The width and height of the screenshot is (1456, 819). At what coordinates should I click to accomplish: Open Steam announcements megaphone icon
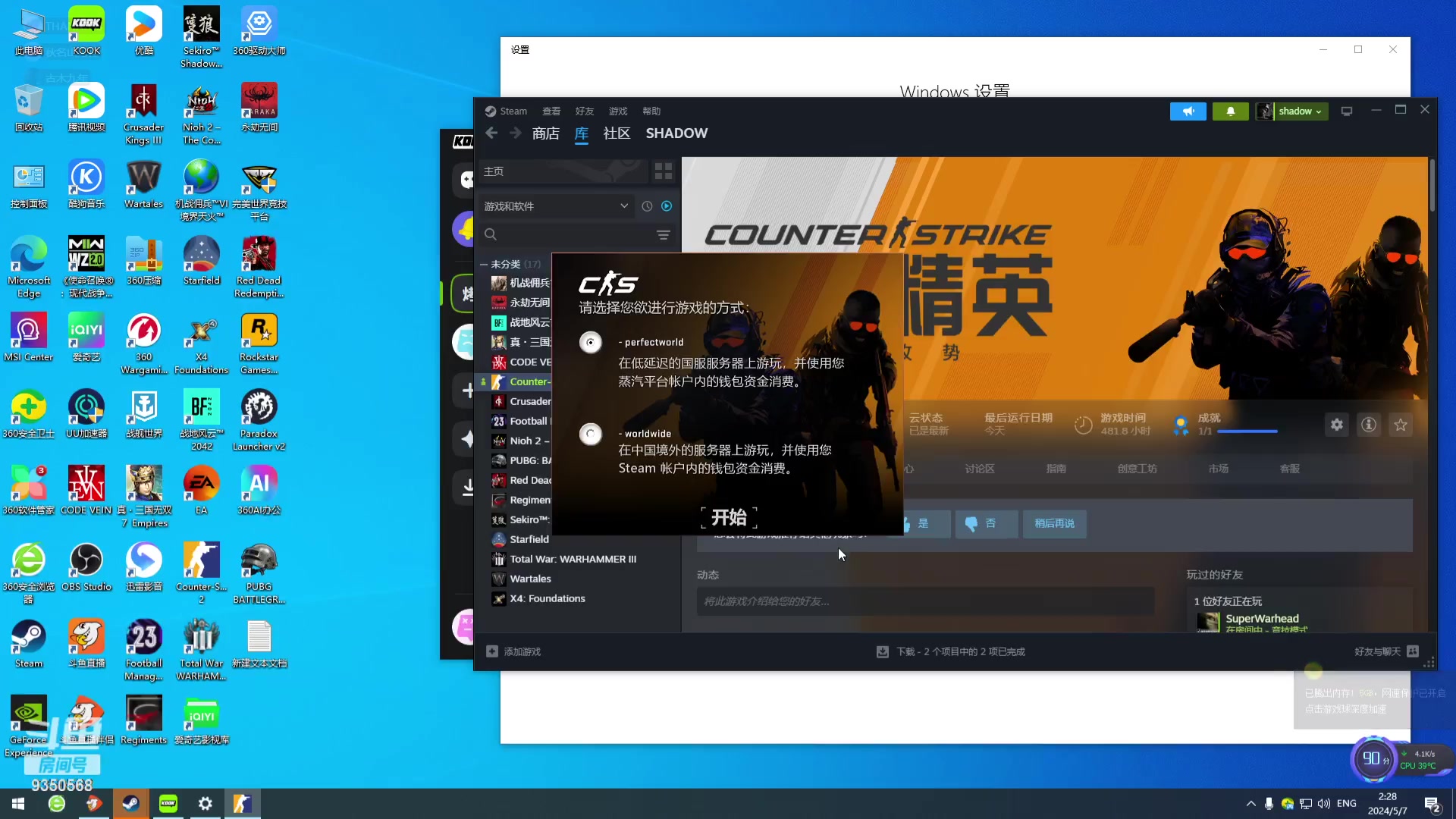(1188, 111)
